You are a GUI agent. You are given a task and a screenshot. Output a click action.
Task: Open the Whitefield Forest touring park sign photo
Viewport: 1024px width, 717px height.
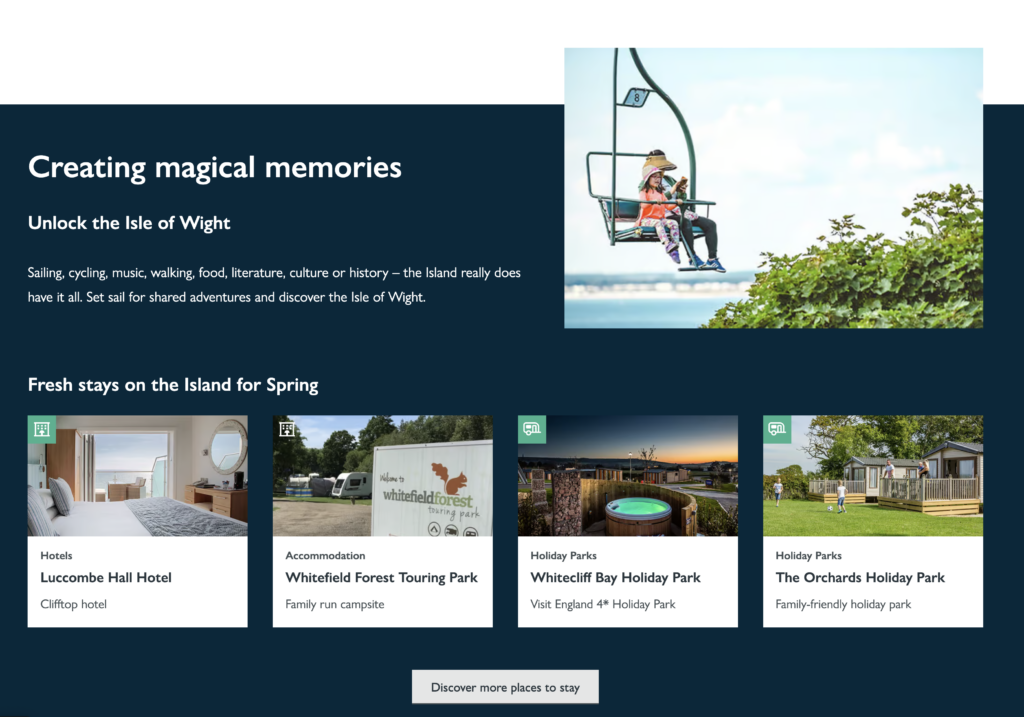point(383,475)
